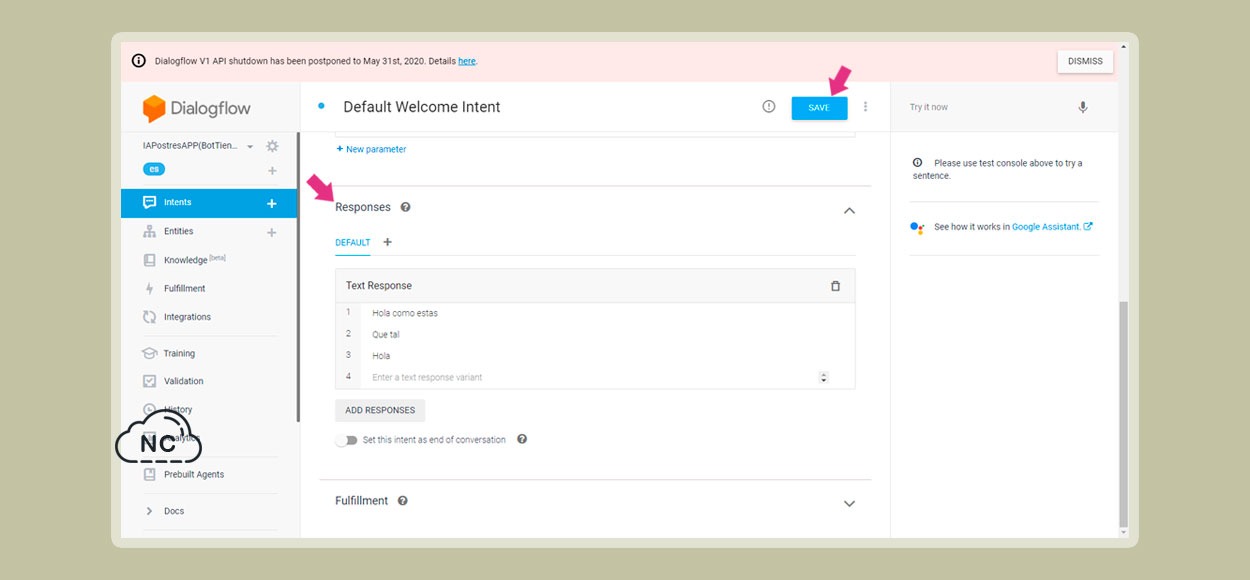Click the Google Assistant logo icon
Screen dimensions: 1250x580
point(917,227)
